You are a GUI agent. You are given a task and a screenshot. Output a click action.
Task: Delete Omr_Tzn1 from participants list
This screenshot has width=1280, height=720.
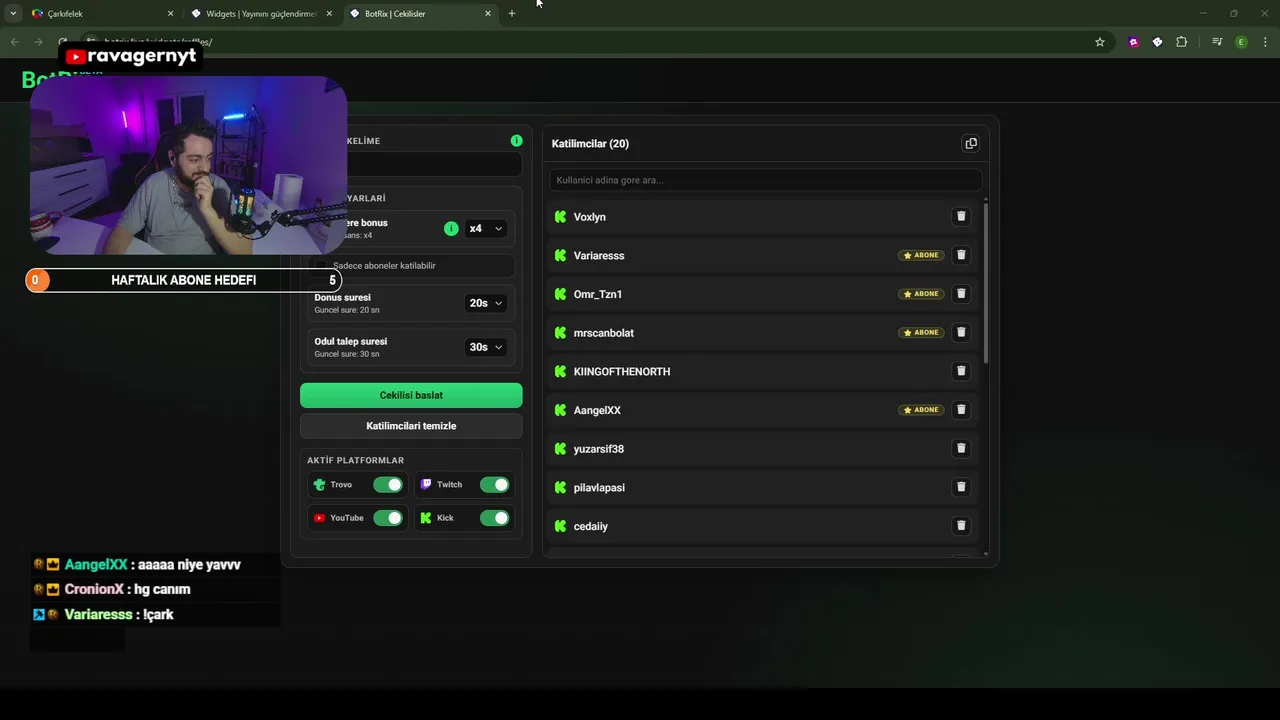click(961, 294)
